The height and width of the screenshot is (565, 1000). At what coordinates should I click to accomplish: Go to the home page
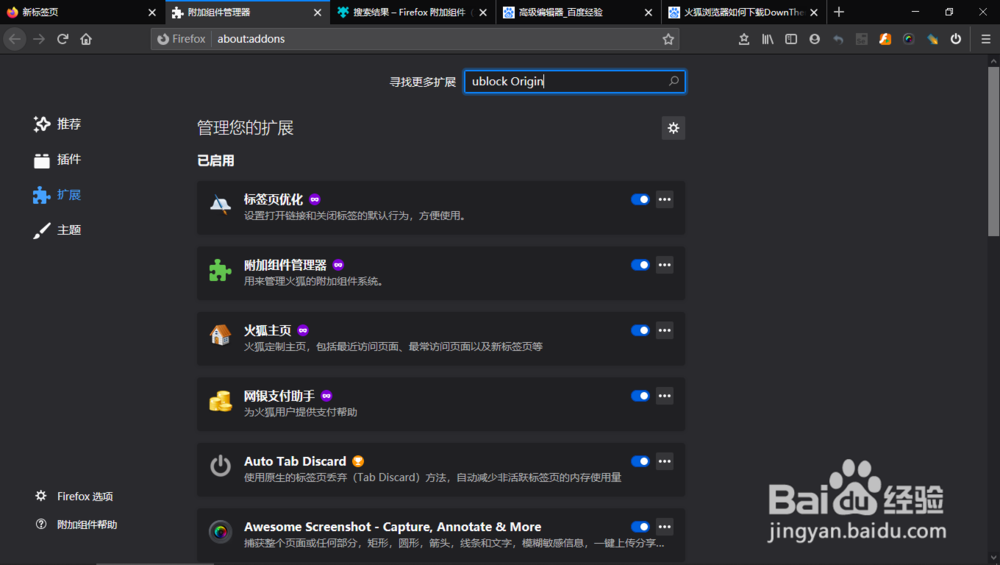coord(86,39)
